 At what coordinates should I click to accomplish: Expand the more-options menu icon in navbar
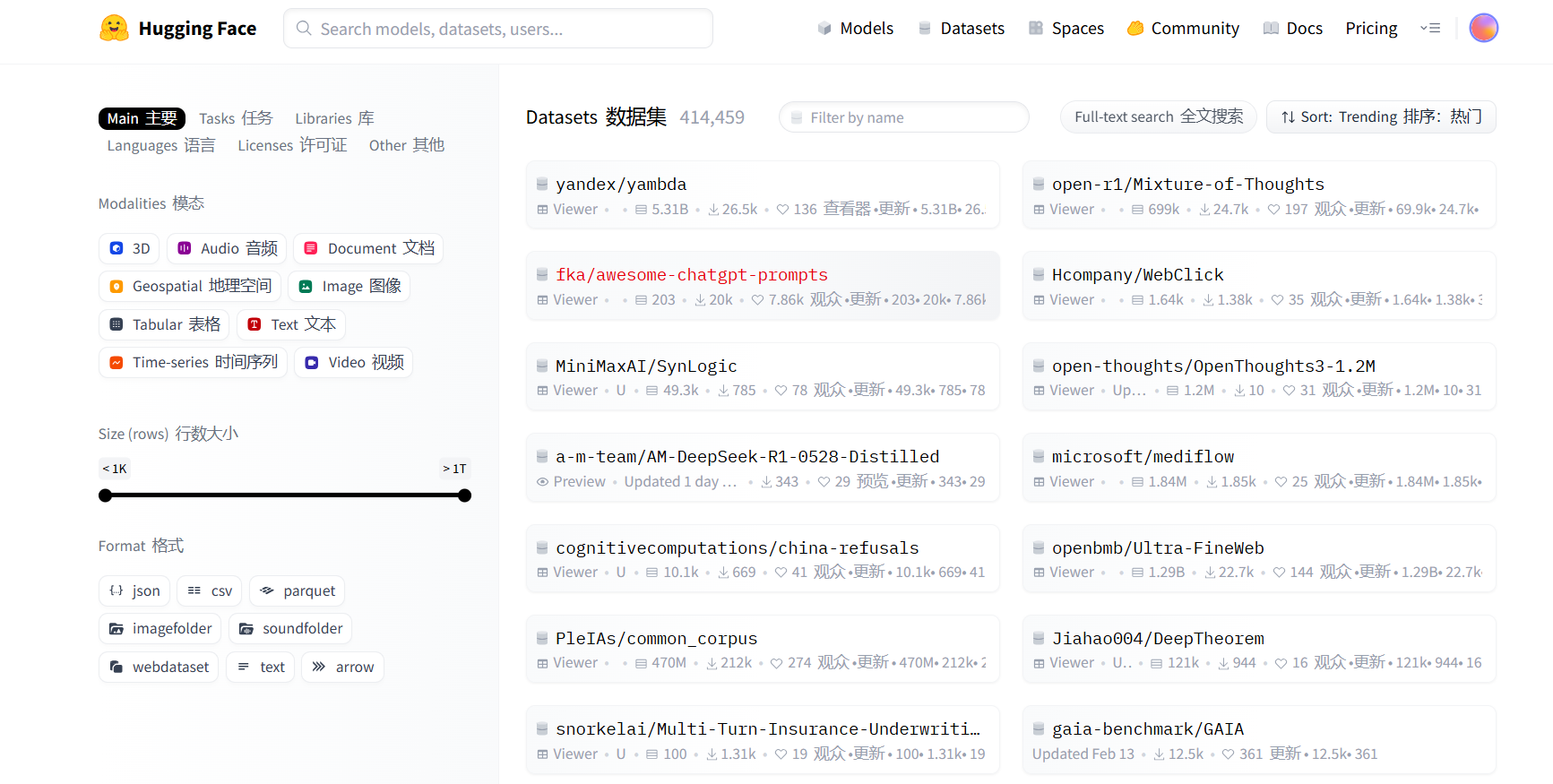point(1430,28)
